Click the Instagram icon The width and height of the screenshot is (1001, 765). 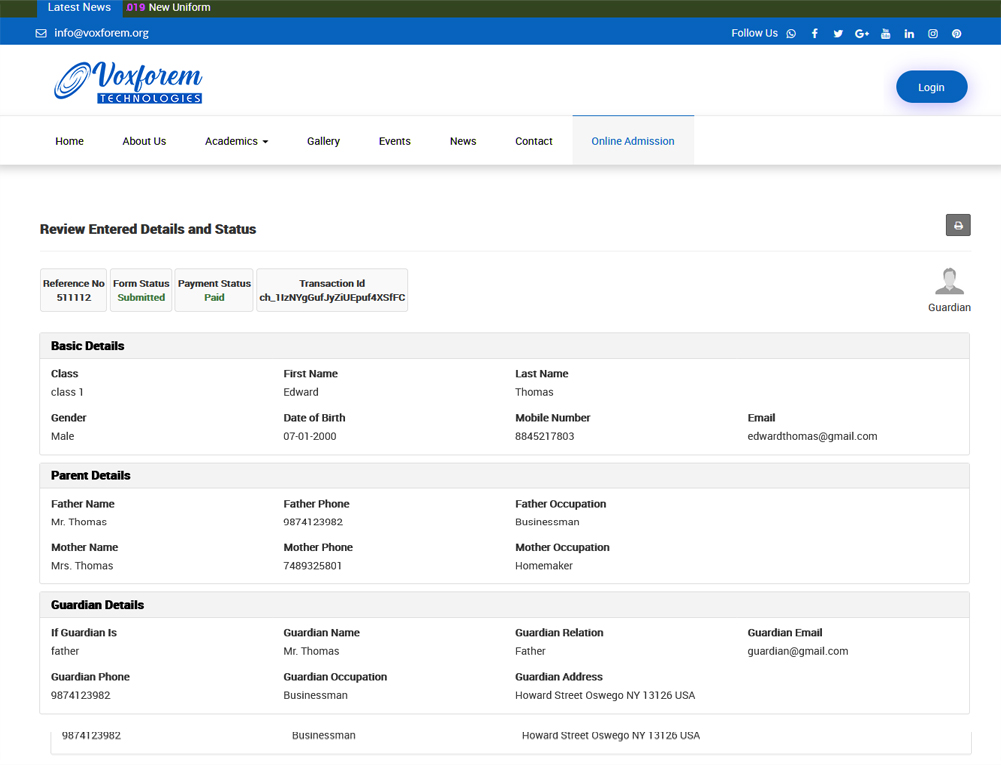[933, 34]
